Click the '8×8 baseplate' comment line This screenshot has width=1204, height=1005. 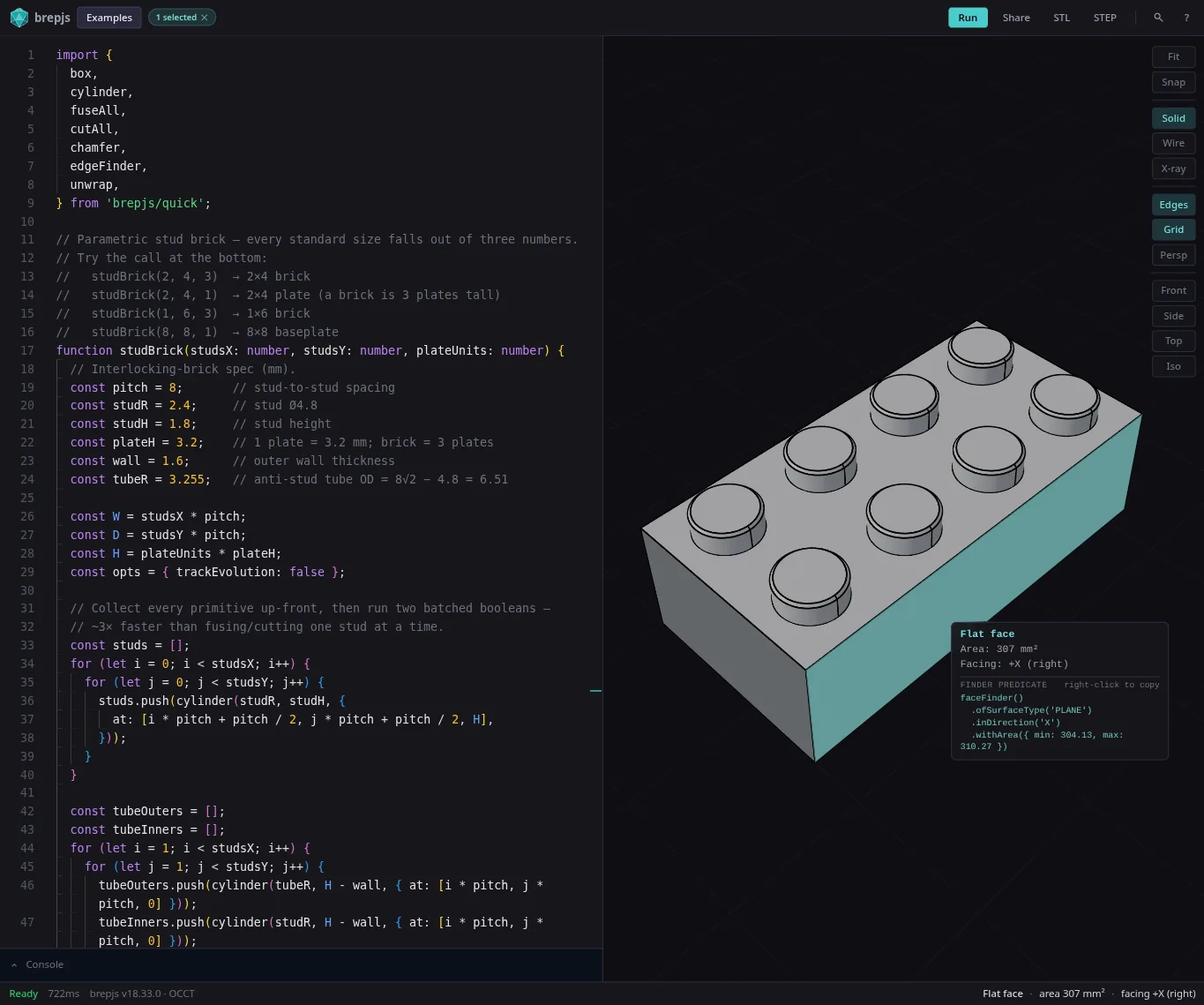click(198, 332)
